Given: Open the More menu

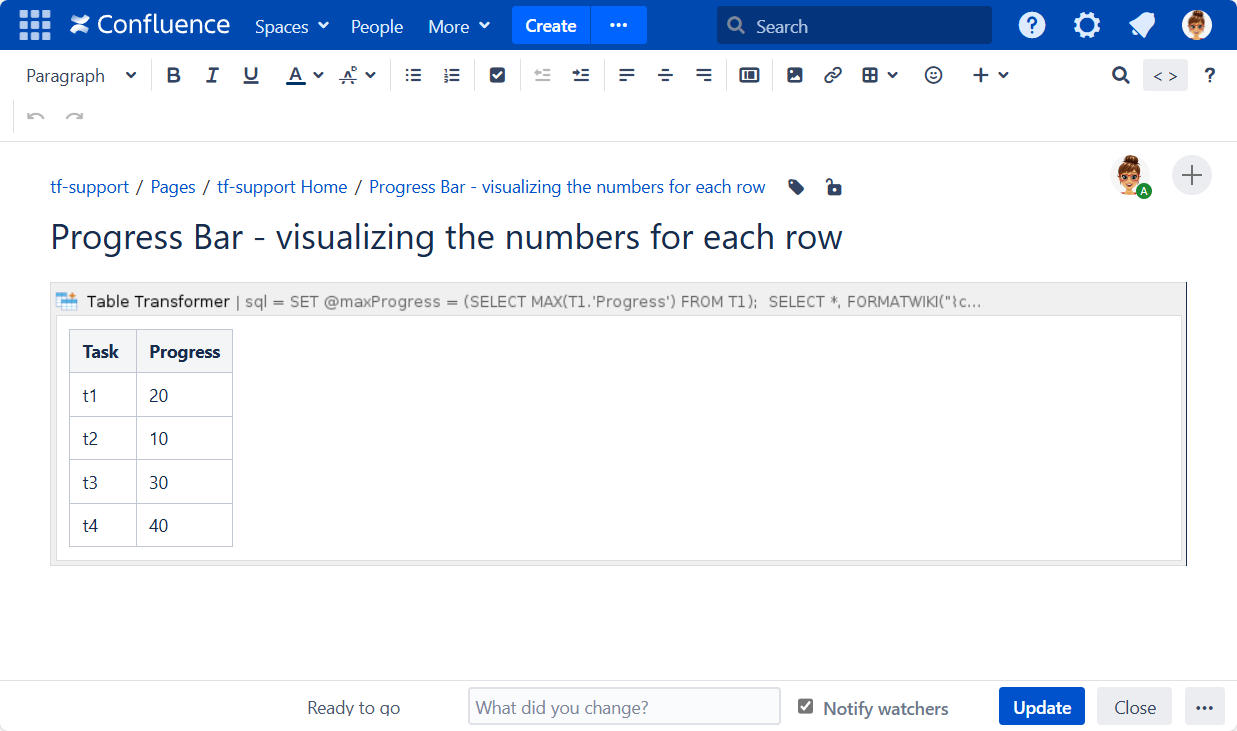Looking at the screenshot, I should pyautogui.click(x=459, y=26).
